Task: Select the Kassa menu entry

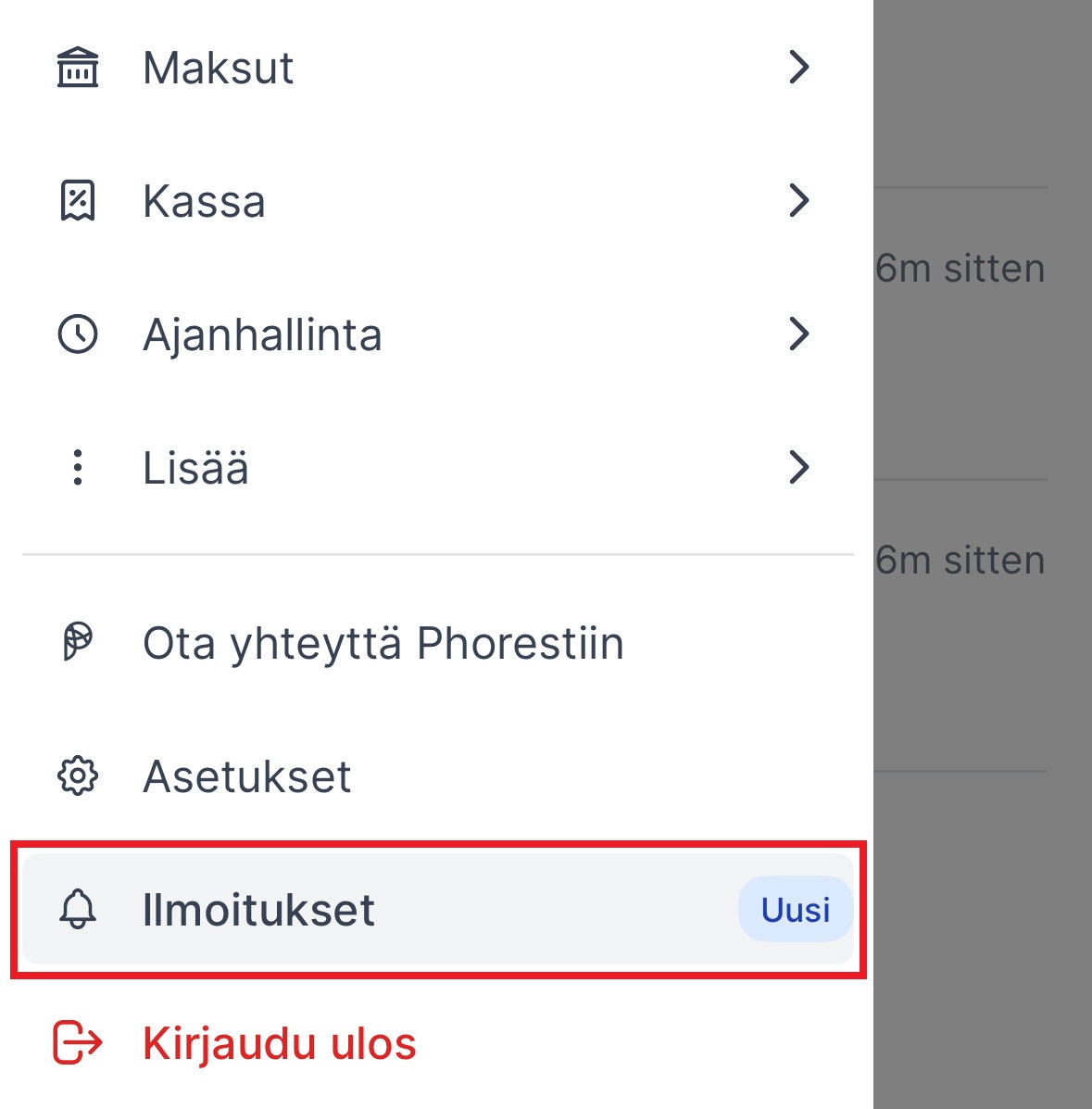Action: click(x=204, y=202)
